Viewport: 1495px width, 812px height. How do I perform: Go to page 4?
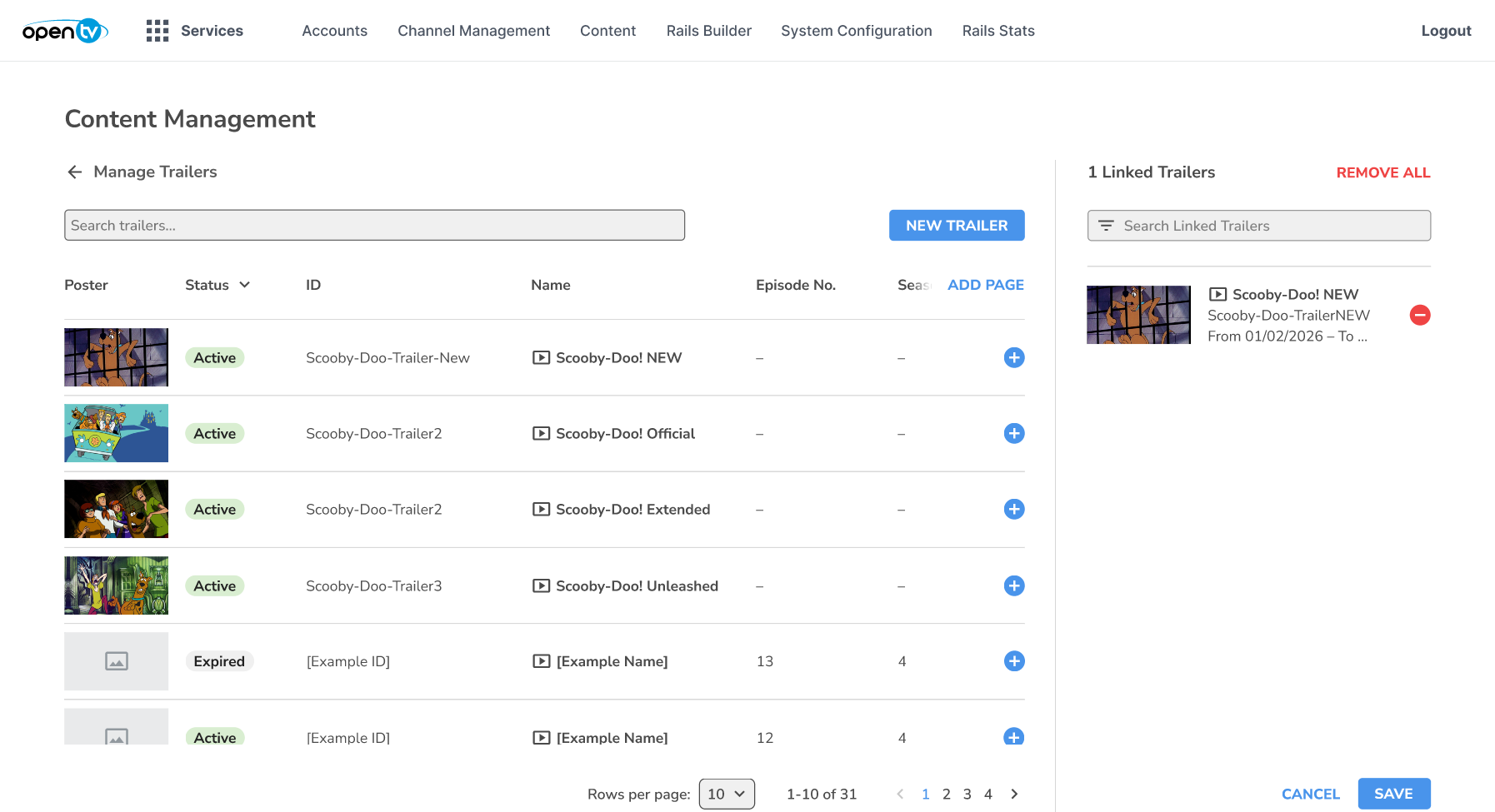pos(988,794)
